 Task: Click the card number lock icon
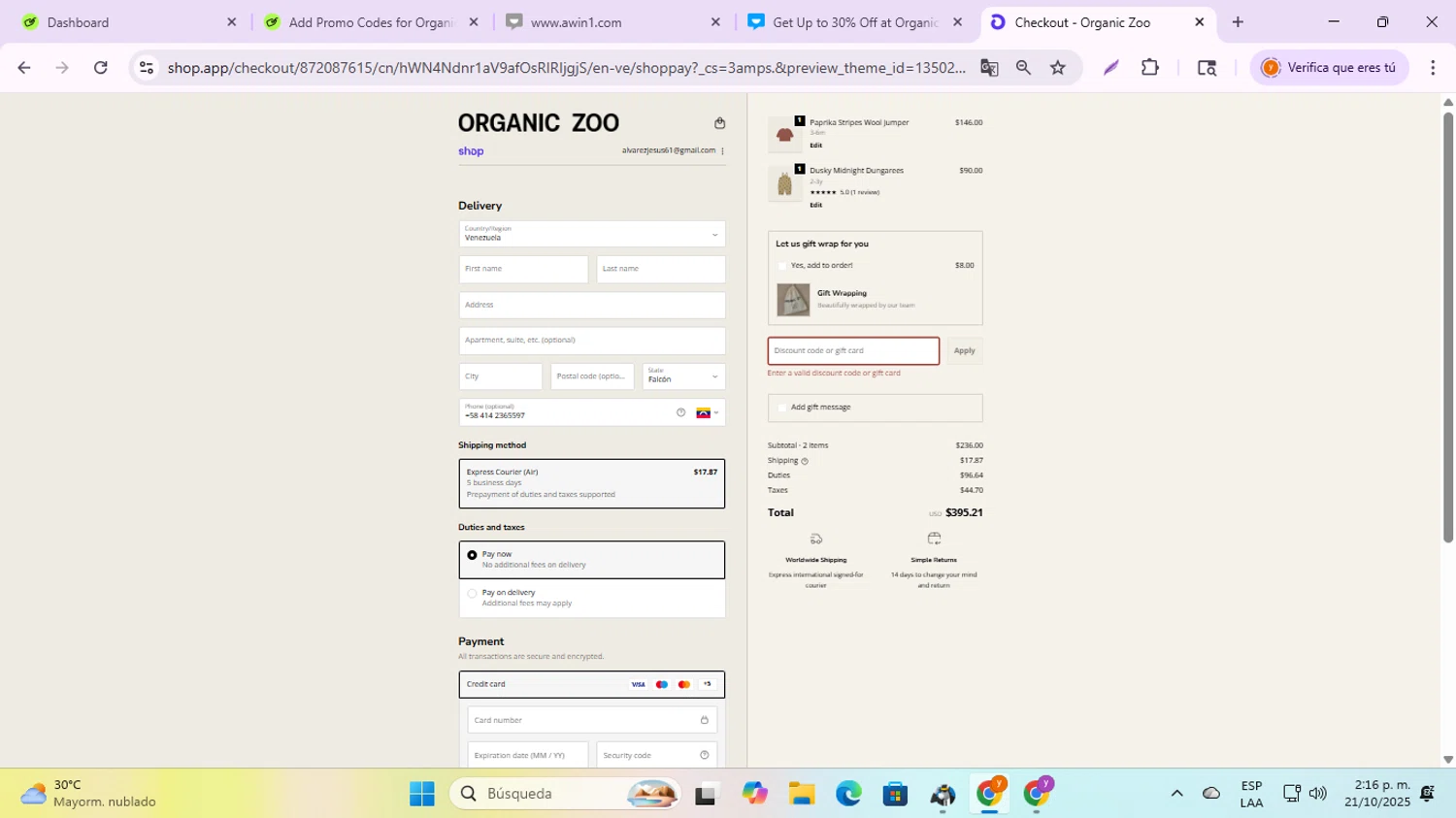click(704, 720)
